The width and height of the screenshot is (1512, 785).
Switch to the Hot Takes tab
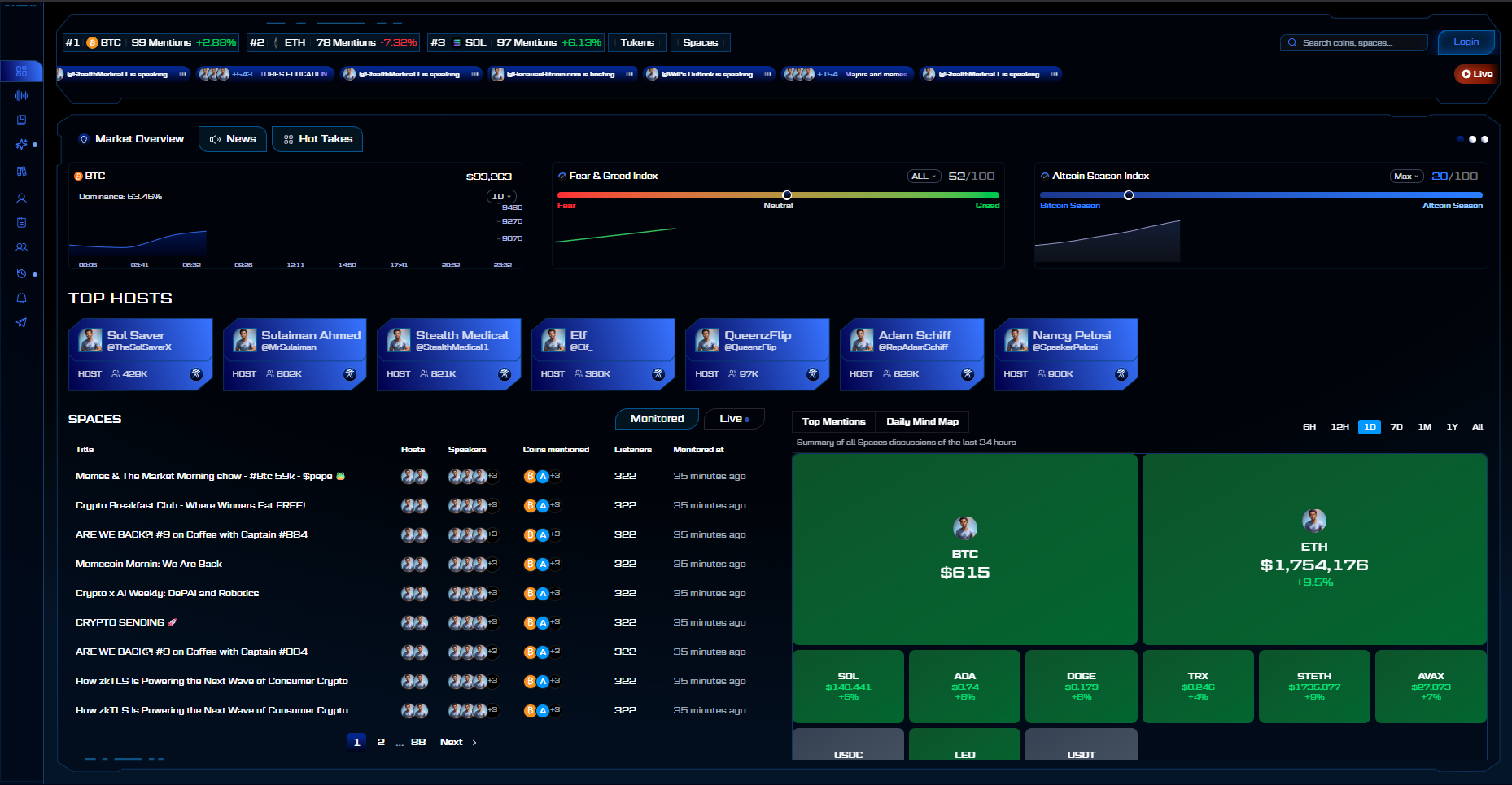[317, 139]
